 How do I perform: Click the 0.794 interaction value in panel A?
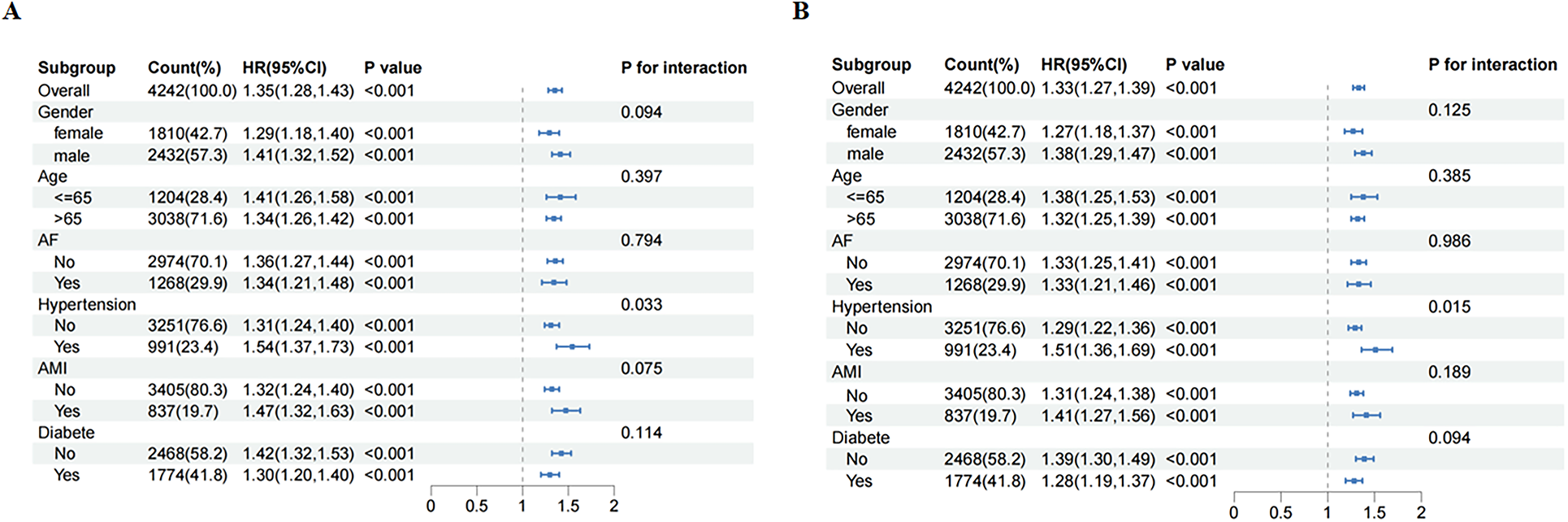point(641,240)
